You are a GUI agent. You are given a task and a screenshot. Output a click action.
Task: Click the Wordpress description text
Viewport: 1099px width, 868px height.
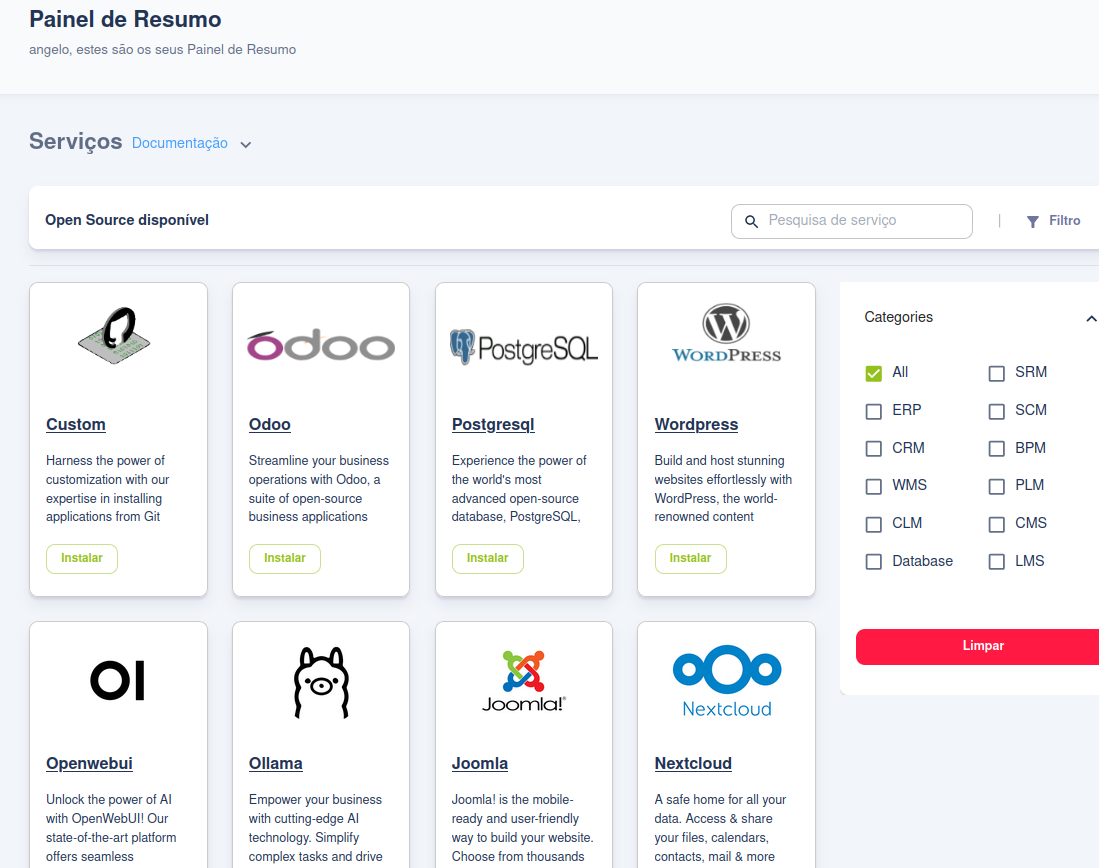pos(723,489)
